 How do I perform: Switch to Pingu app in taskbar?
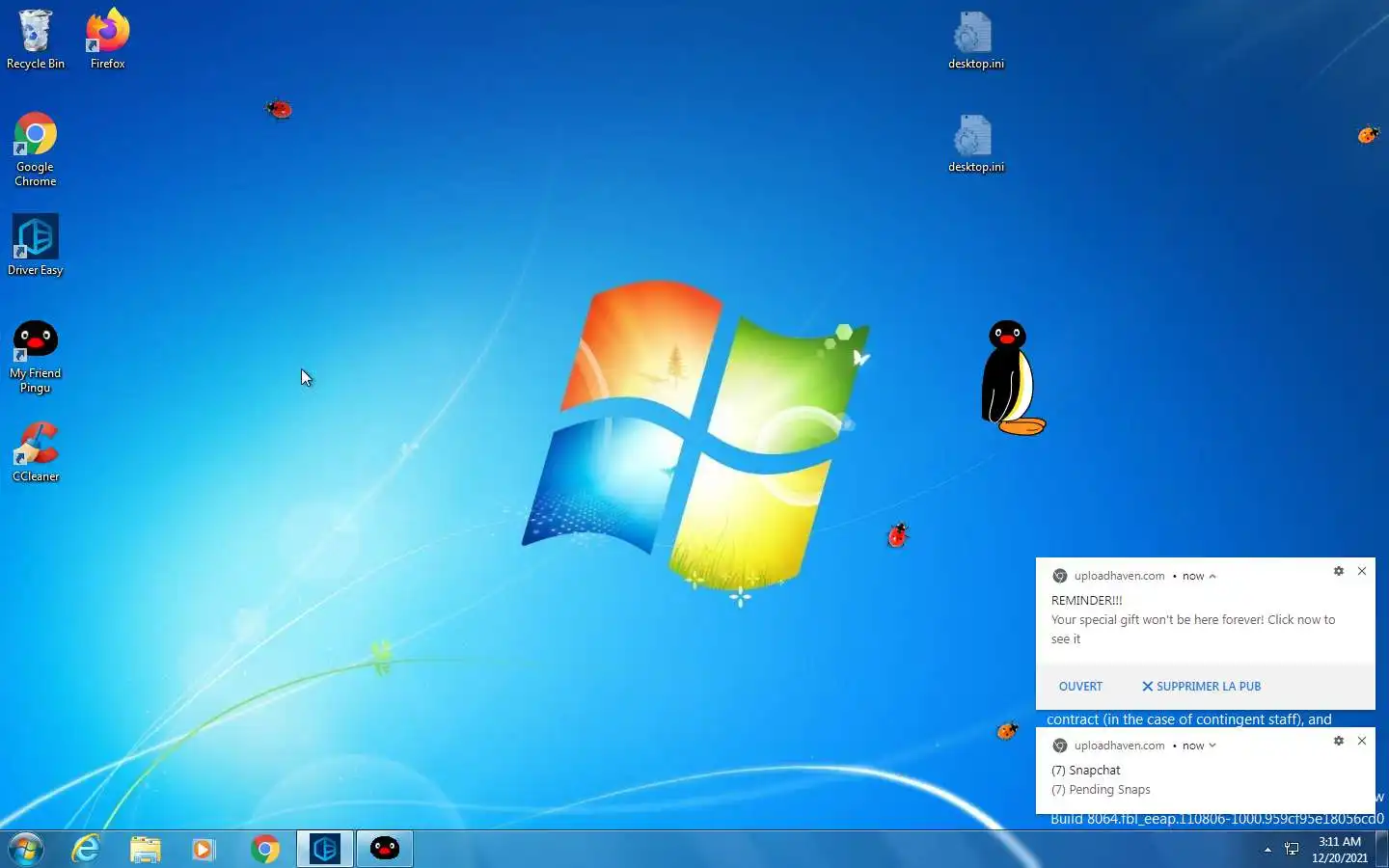(385, 849)
